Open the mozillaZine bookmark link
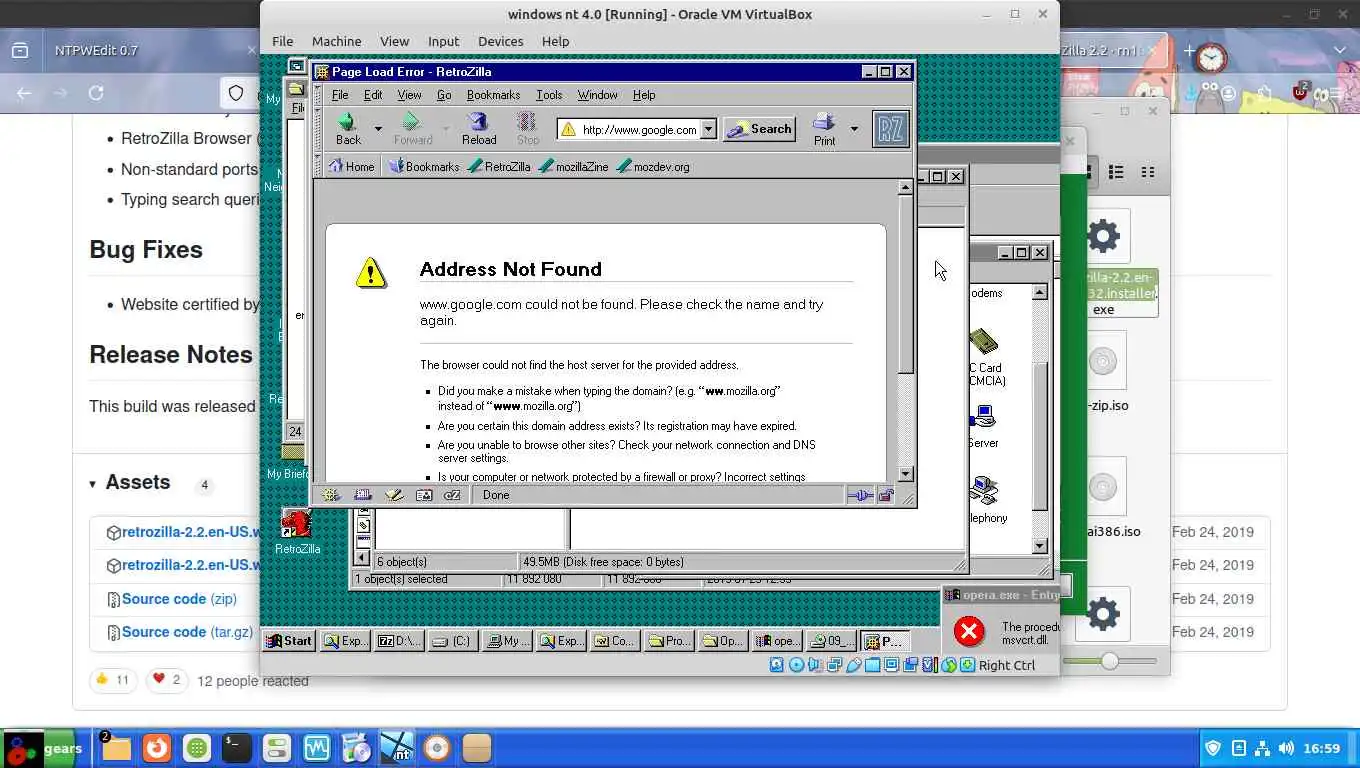Viewport: 1360px width, 768px height. tap(573, 167)
